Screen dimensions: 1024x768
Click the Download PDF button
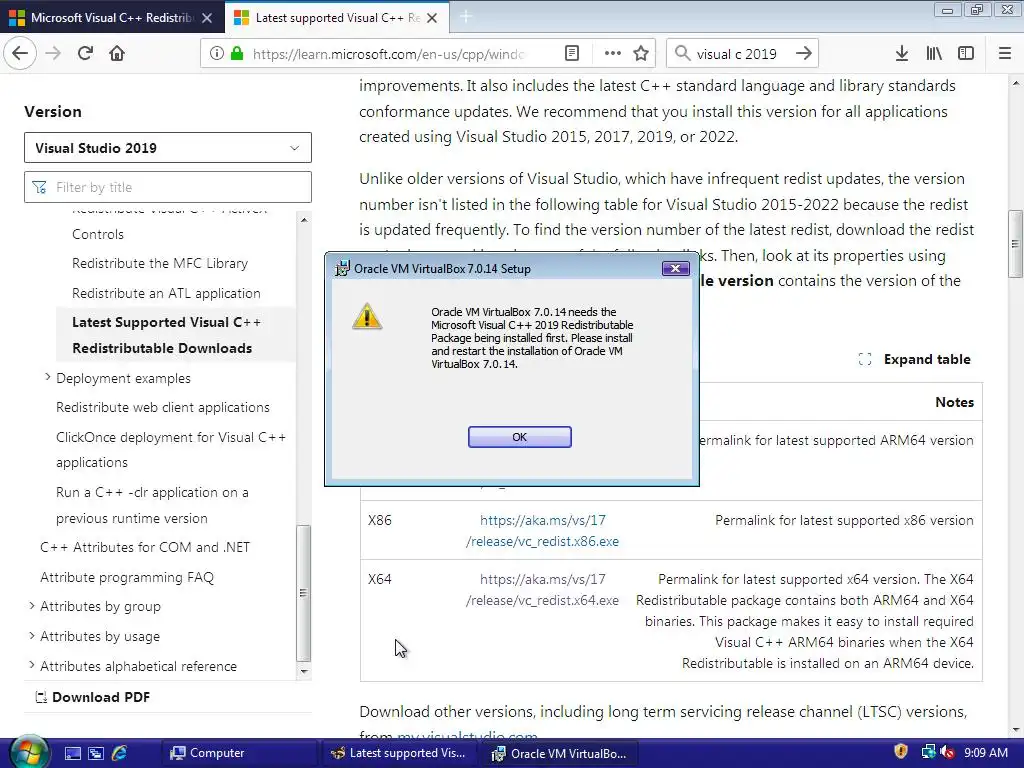[93, 697]
